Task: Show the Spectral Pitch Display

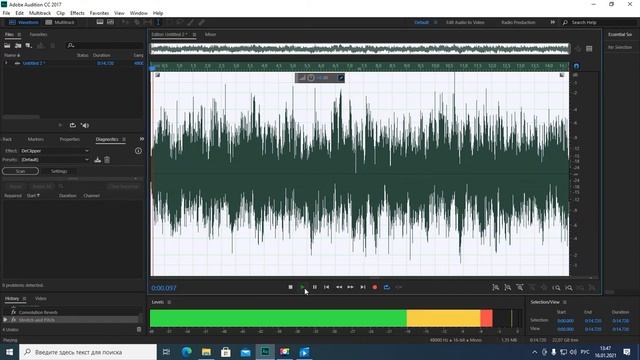Action: tap(111, 22)
